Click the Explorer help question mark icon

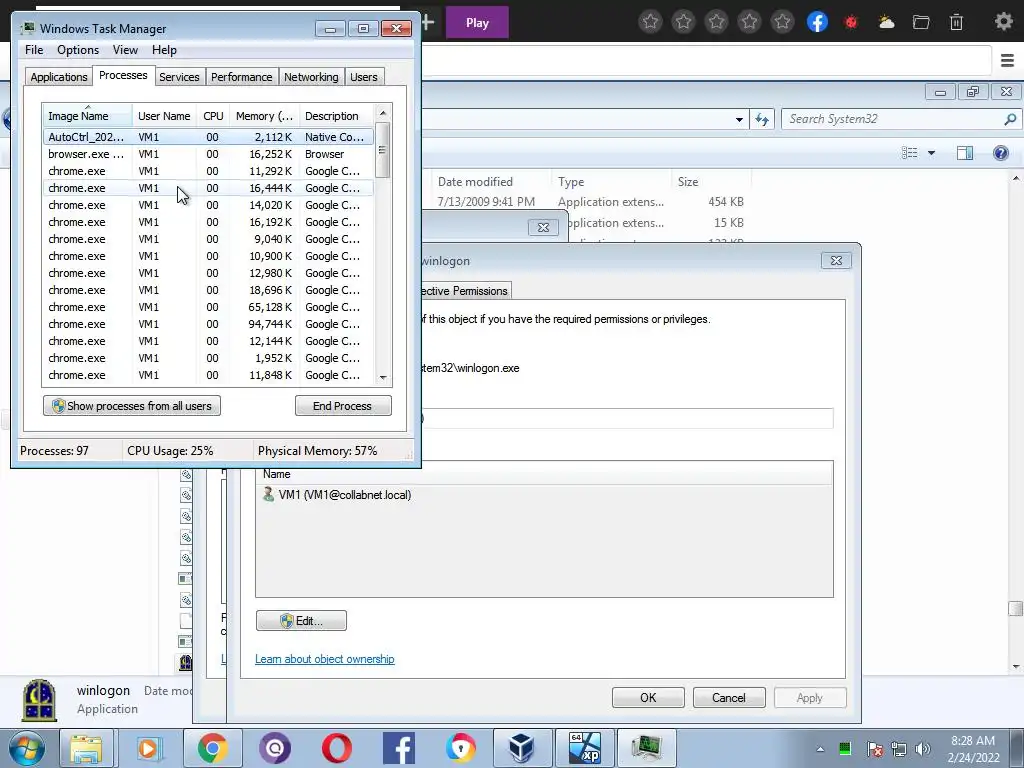pyautogui.click(x=1000, y=153)
